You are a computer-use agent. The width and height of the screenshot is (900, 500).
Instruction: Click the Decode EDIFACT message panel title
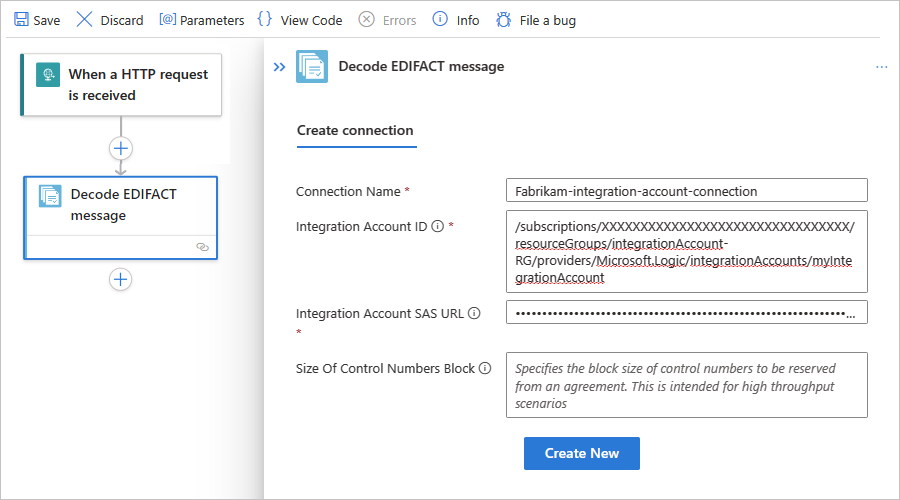coord(421,67)
